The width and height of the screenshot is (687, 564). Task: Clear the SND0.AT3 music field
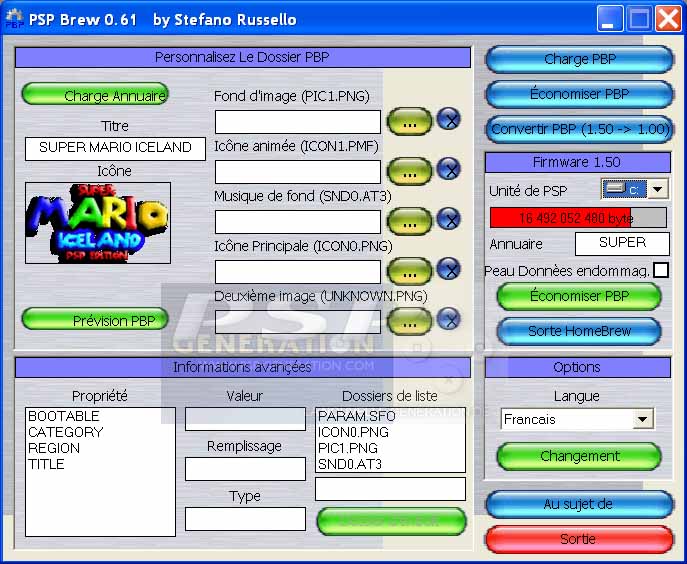tap(449, 219)
